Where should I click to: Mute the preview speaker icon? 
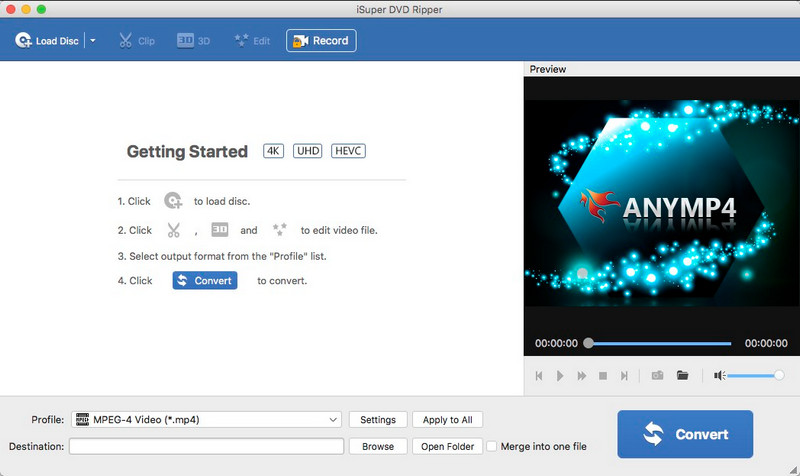tap(718, 376)
